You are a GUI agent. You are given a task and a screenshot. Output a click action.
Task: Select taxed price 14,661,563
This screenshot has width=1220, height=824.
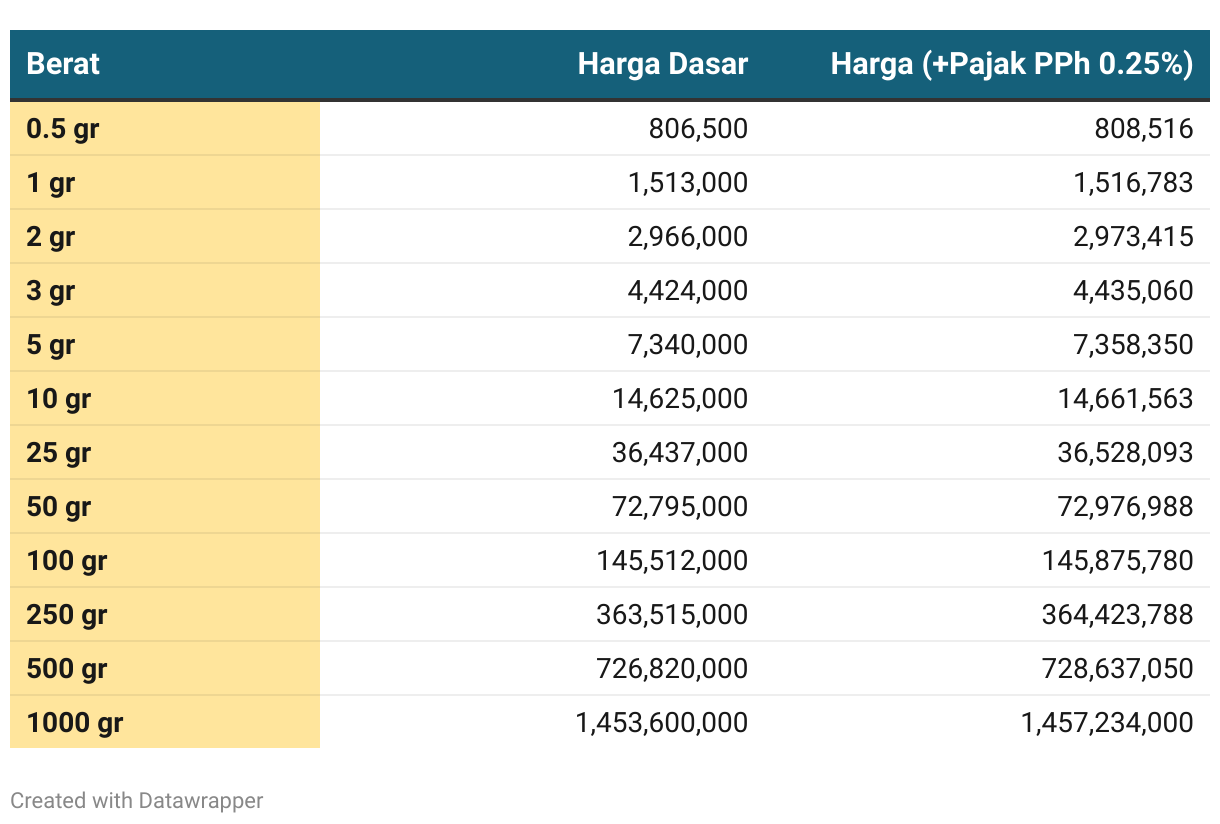click(x=1125, y=399)
